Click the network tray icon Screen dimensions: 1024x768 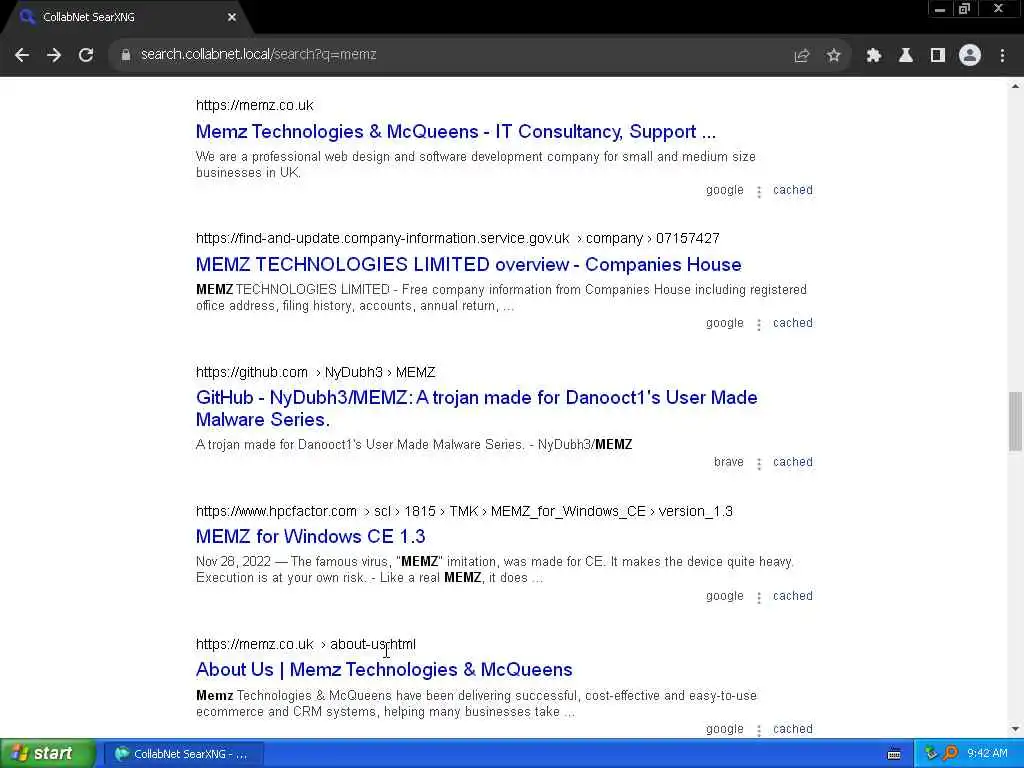click(x=931, y=754)
